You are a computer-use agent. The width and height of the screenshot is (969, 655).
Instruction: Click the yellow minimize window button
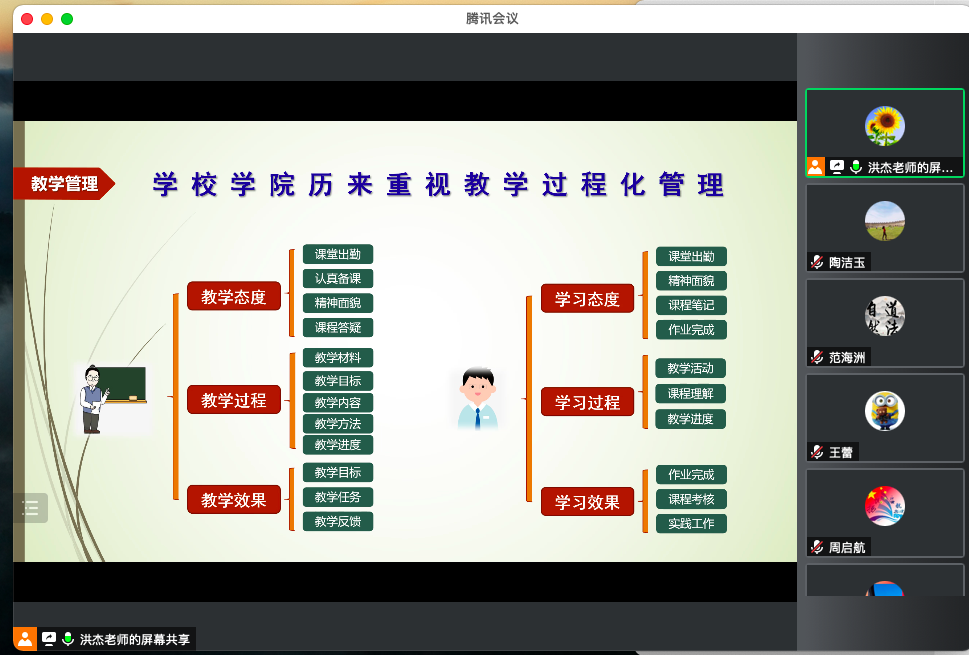point(47,19)
